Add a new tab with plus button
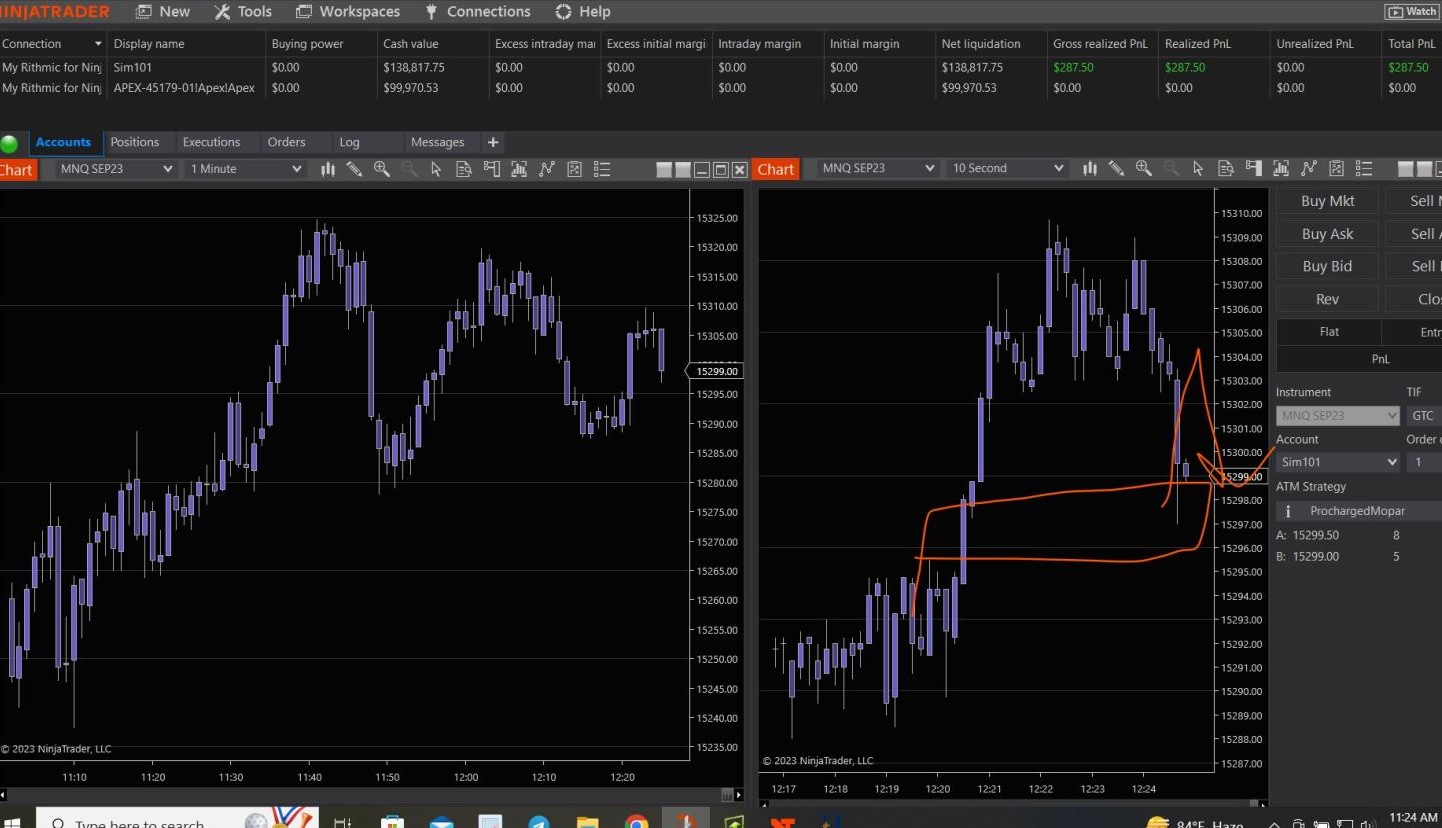Screen dimensions: 1442x828 tap(493, 142)
